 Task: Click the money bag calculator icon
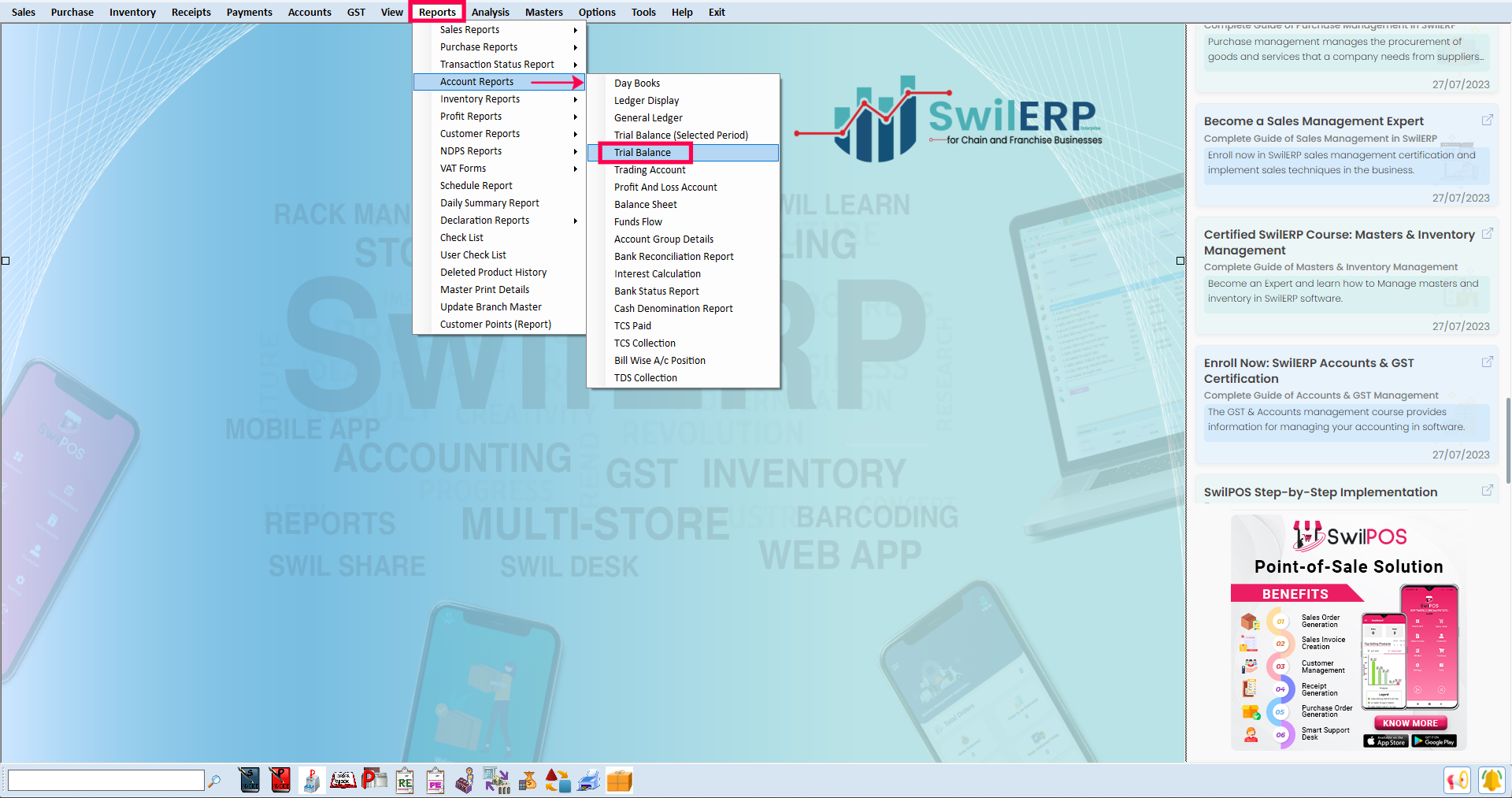click(528, 780)
